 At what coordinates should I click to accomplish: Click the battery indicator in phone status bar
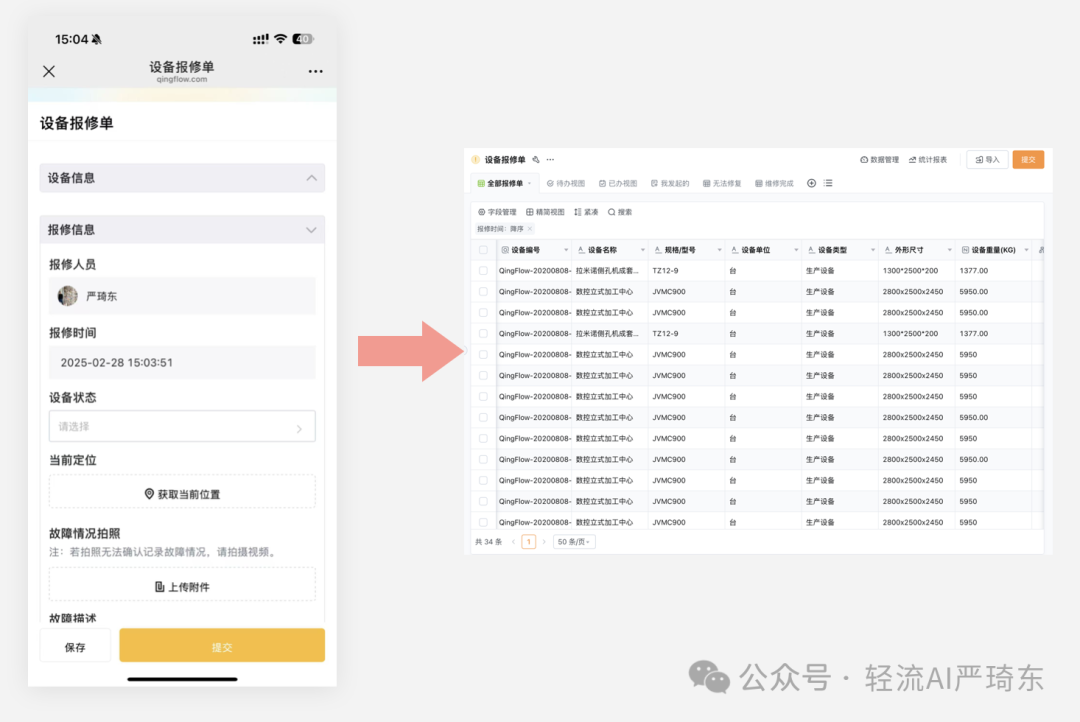coord(303,39)
